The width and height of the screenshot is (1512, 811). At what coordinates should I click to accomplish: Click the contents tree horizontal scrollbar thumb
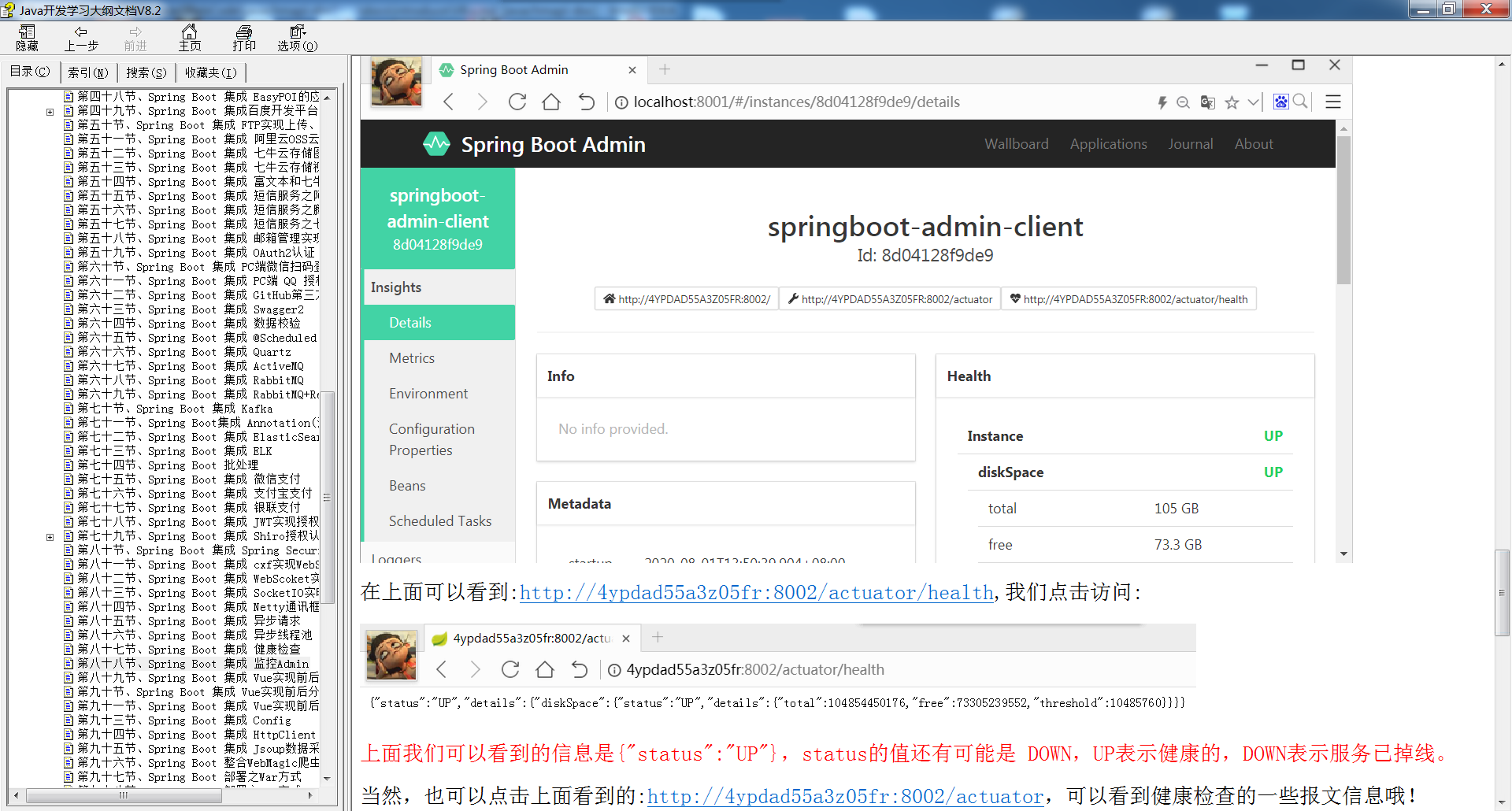124,795
